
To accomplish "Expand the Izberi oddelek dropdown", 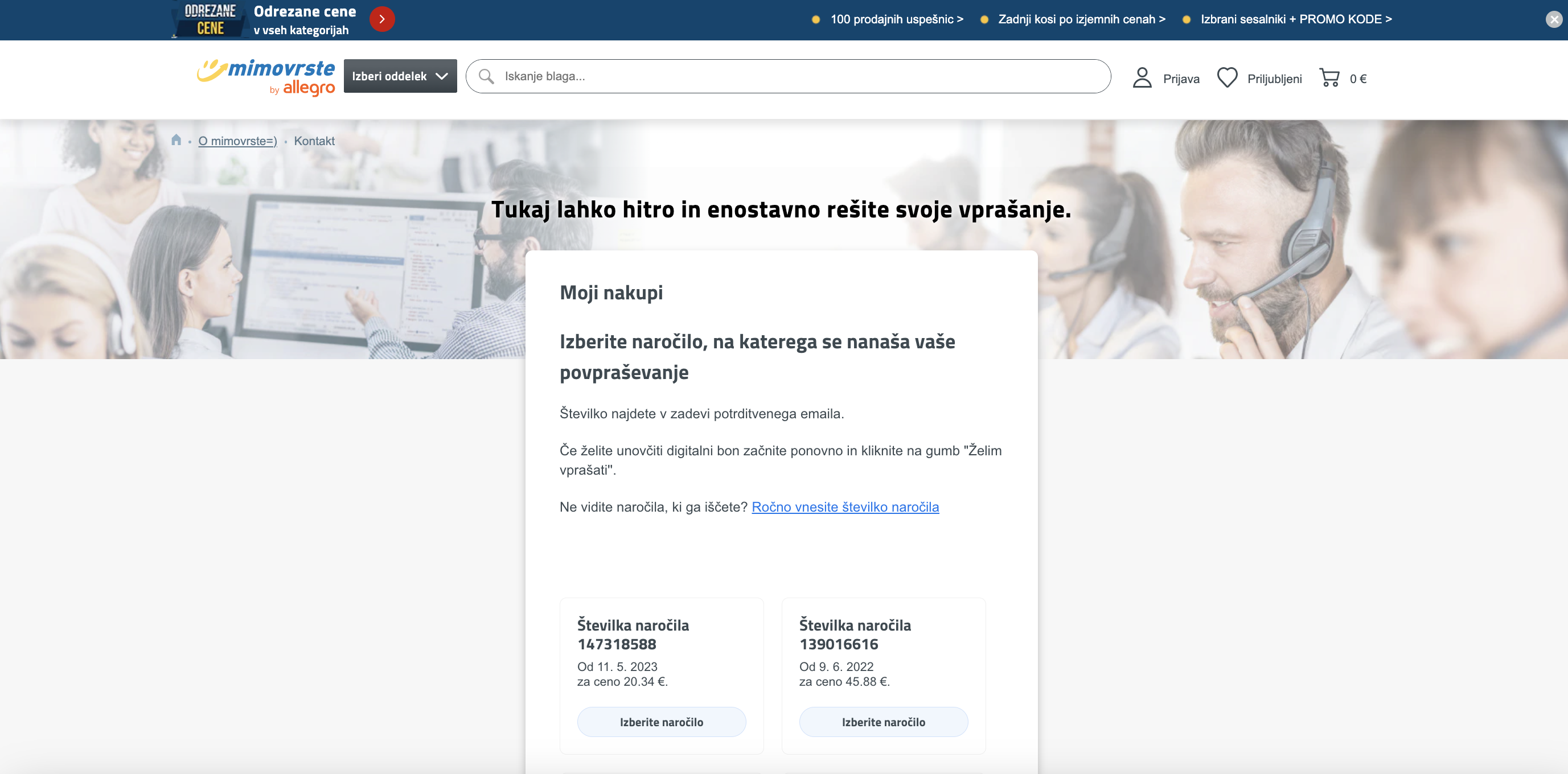I will 400,76.
